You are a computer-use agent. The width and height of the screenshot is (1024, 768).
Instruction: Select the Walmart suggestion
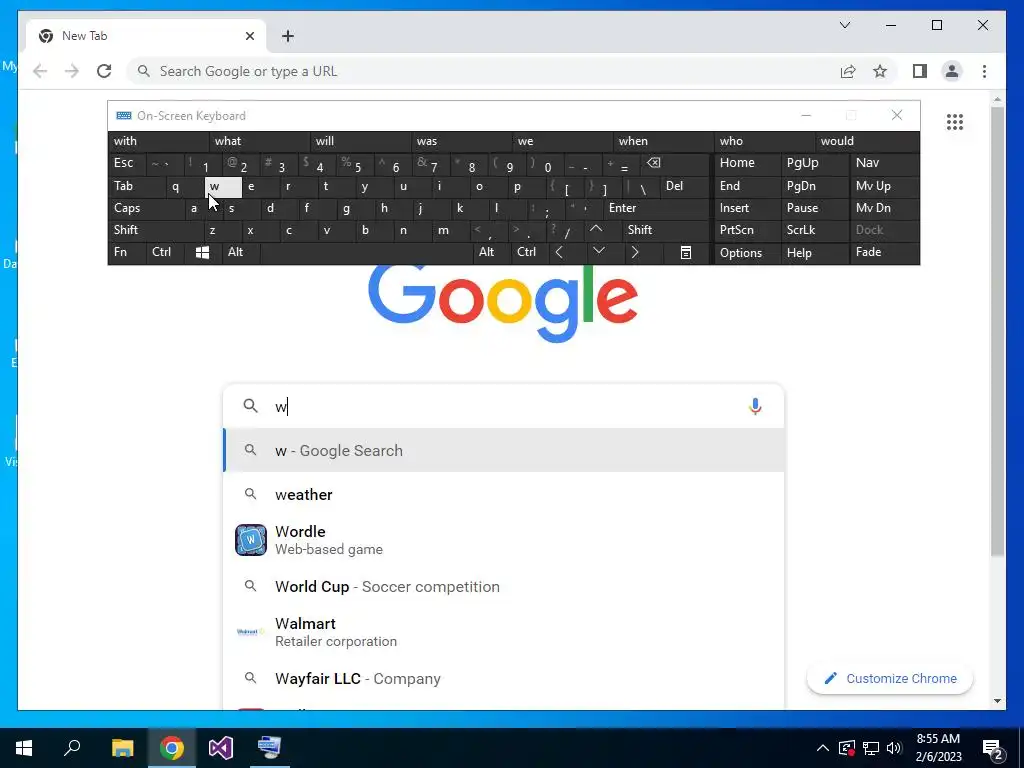[x=504, y=632]
